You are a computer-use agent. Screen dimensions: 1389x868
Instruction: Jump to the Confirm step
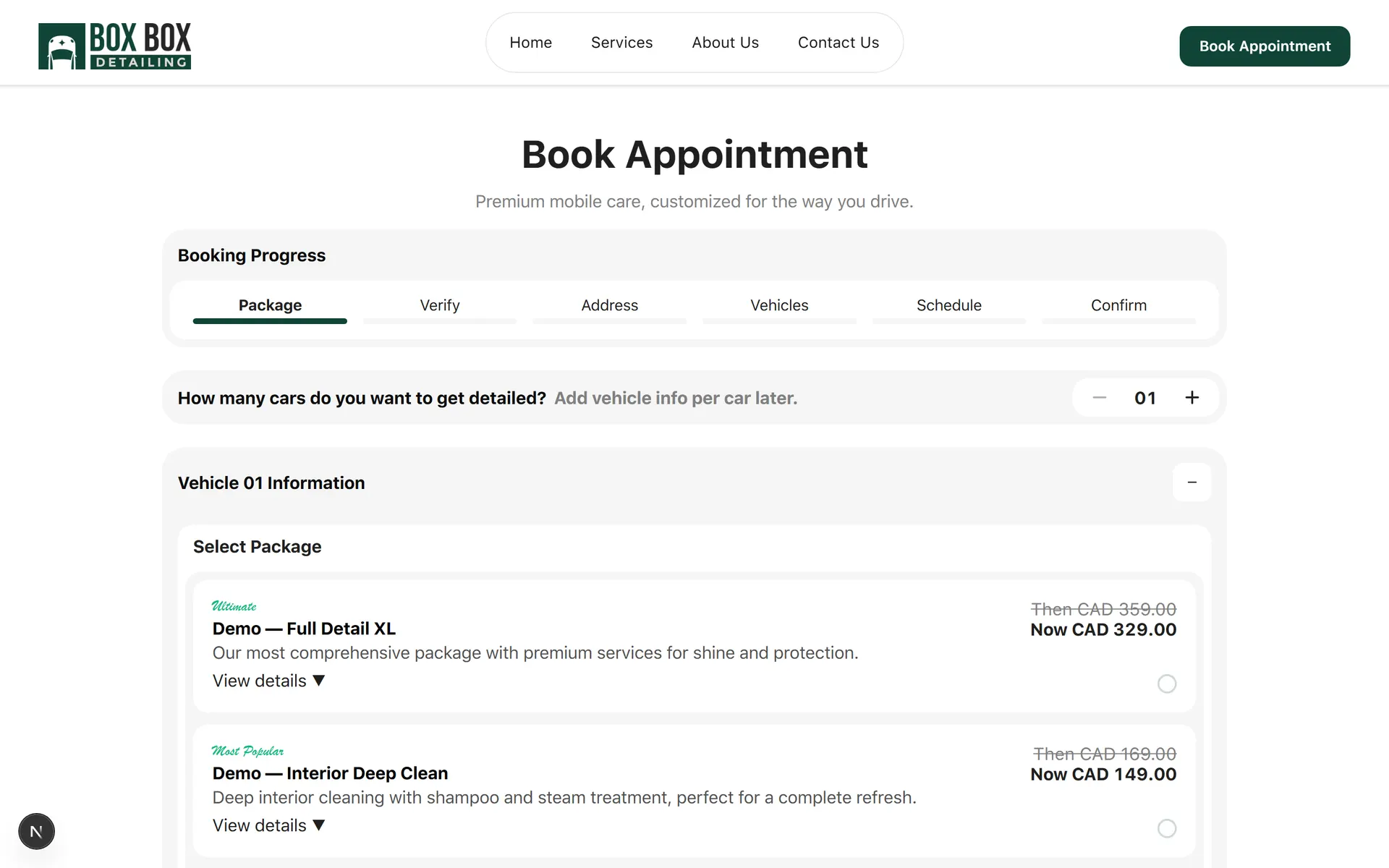1118,305
